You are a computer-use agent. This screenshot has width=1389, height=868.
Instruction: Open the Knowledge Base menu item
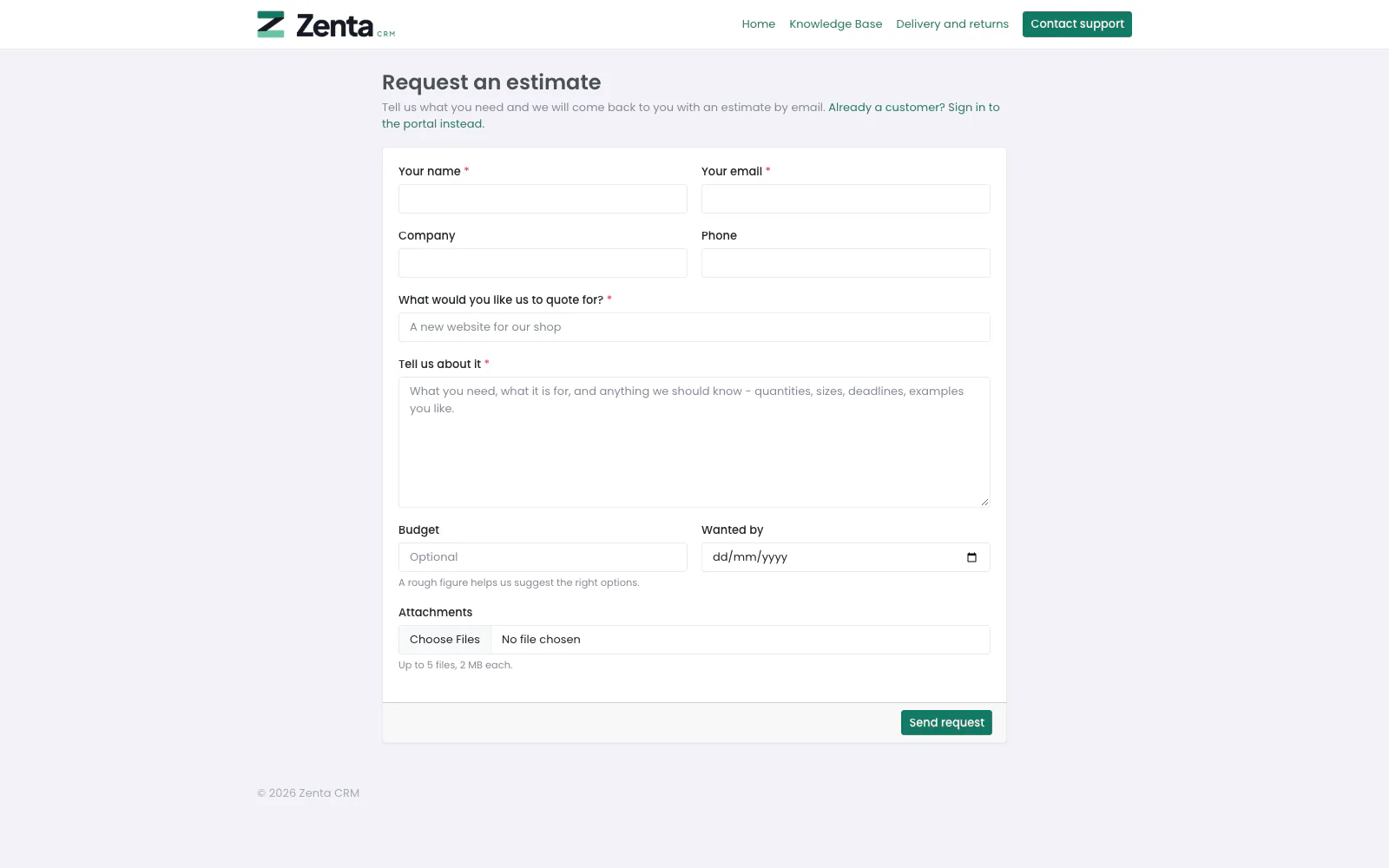pos(835,24)
